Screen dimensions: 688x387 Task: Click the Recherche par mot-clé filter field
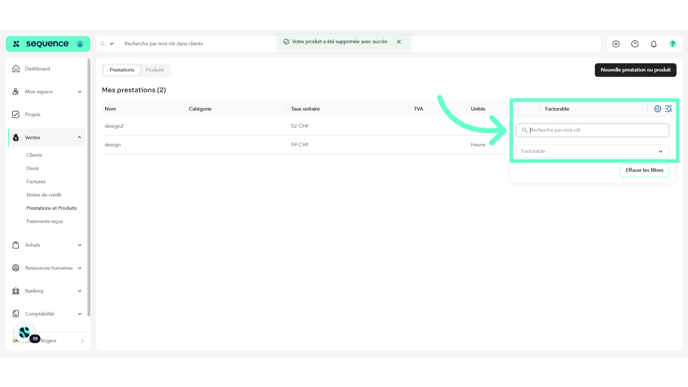592,130
